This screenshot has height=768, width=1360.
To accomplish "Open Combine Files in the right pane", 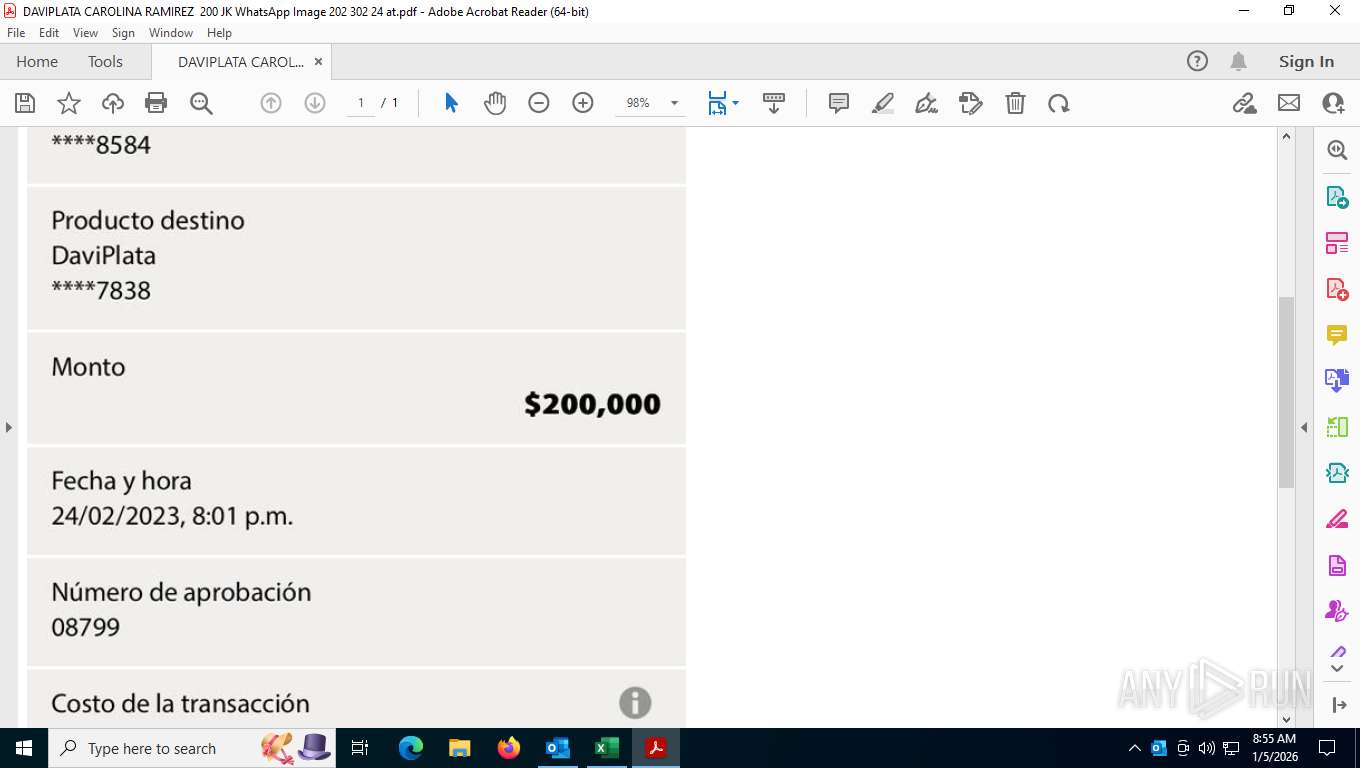I will click(1337, 380).
